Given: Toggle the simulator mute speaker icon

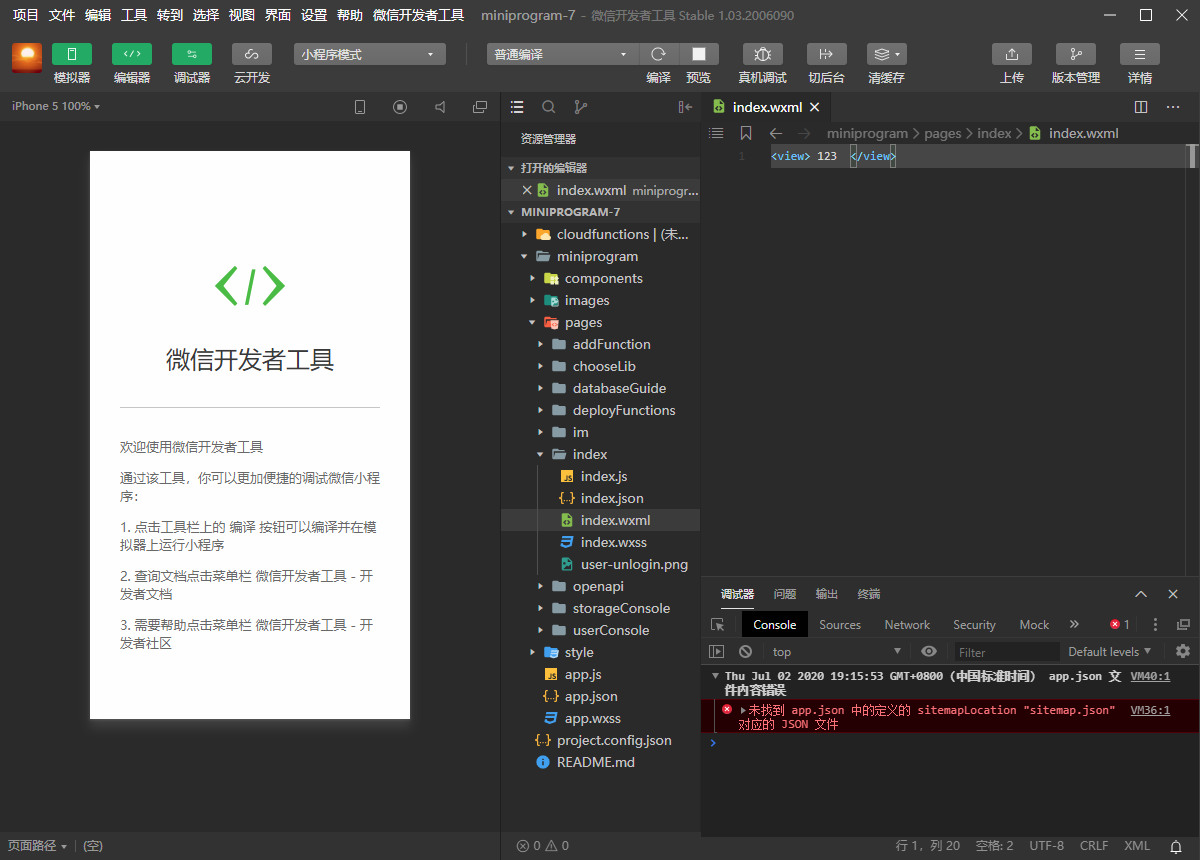Looking at the screenshot, I should (440, 107).
